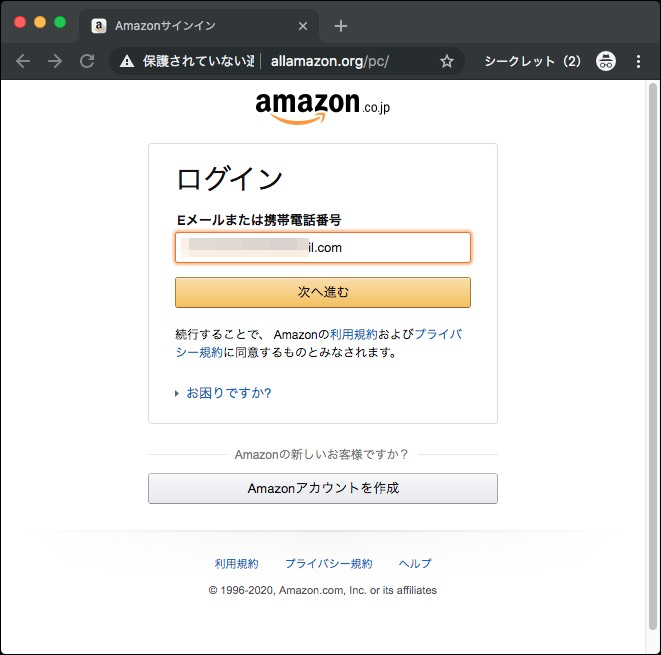
Task: Bookmark this page with the star icon
Action: pyautogui.click(x=446, y=61)
